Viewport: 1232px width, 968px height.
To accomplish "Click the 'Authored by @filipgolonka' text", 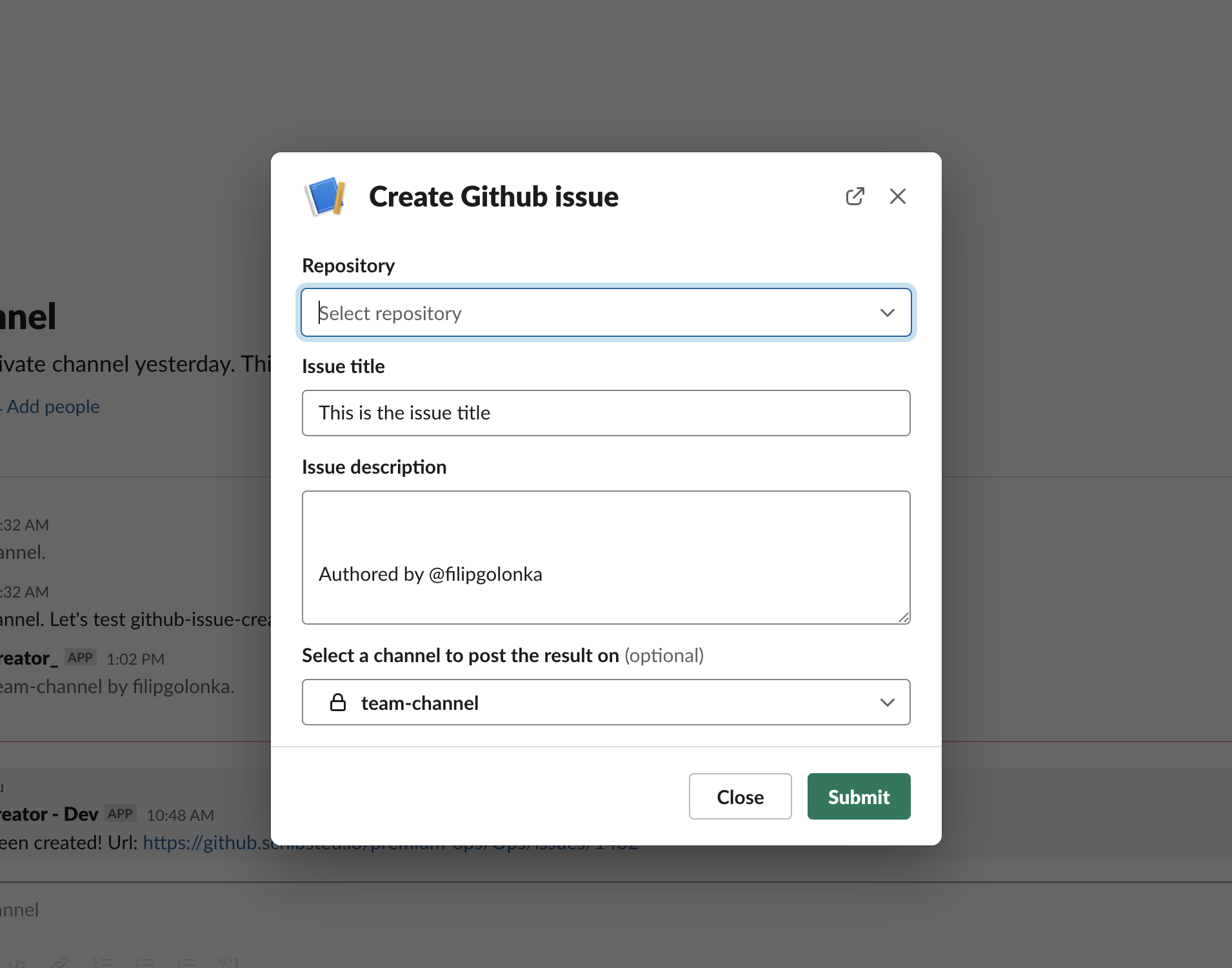I will tap(430, 574).
